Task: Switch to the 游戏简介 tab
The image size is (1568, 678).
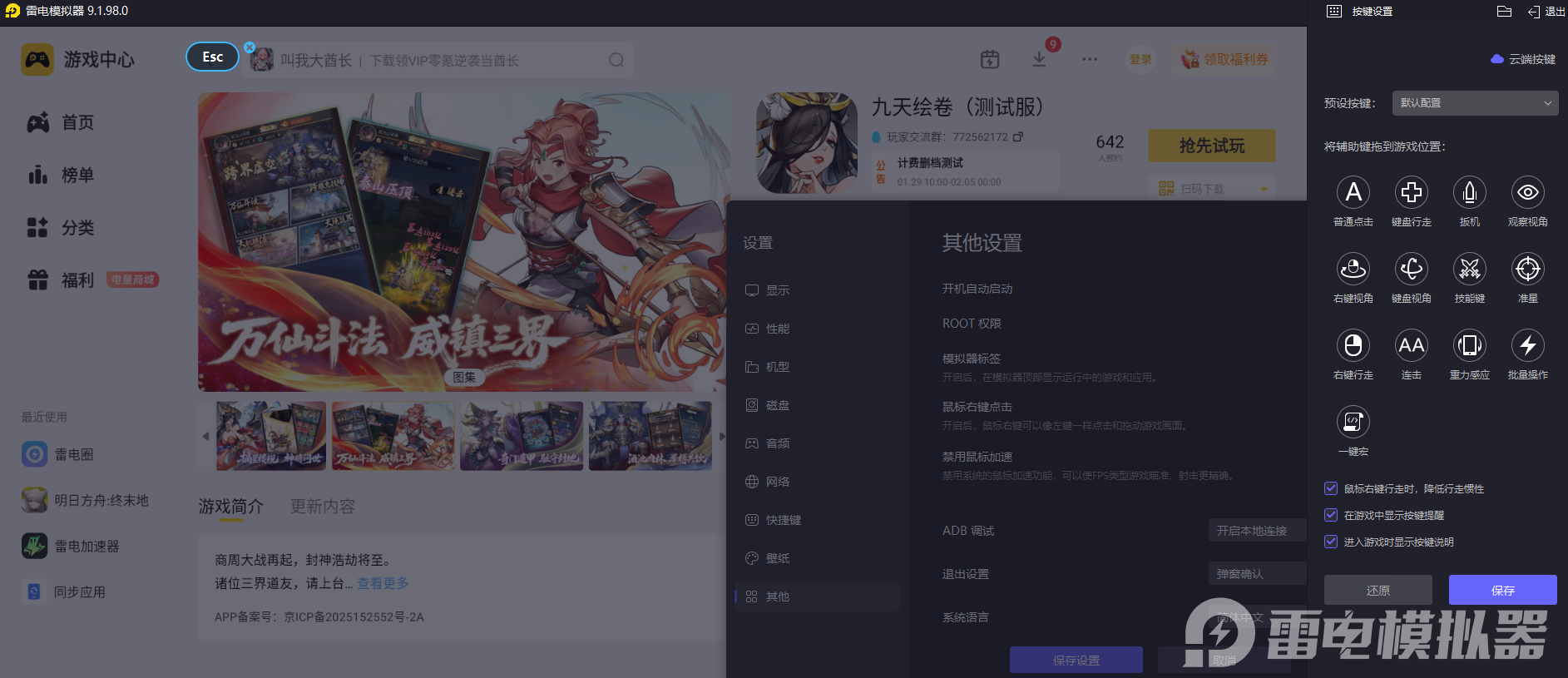Action: (x=231, y=507)
